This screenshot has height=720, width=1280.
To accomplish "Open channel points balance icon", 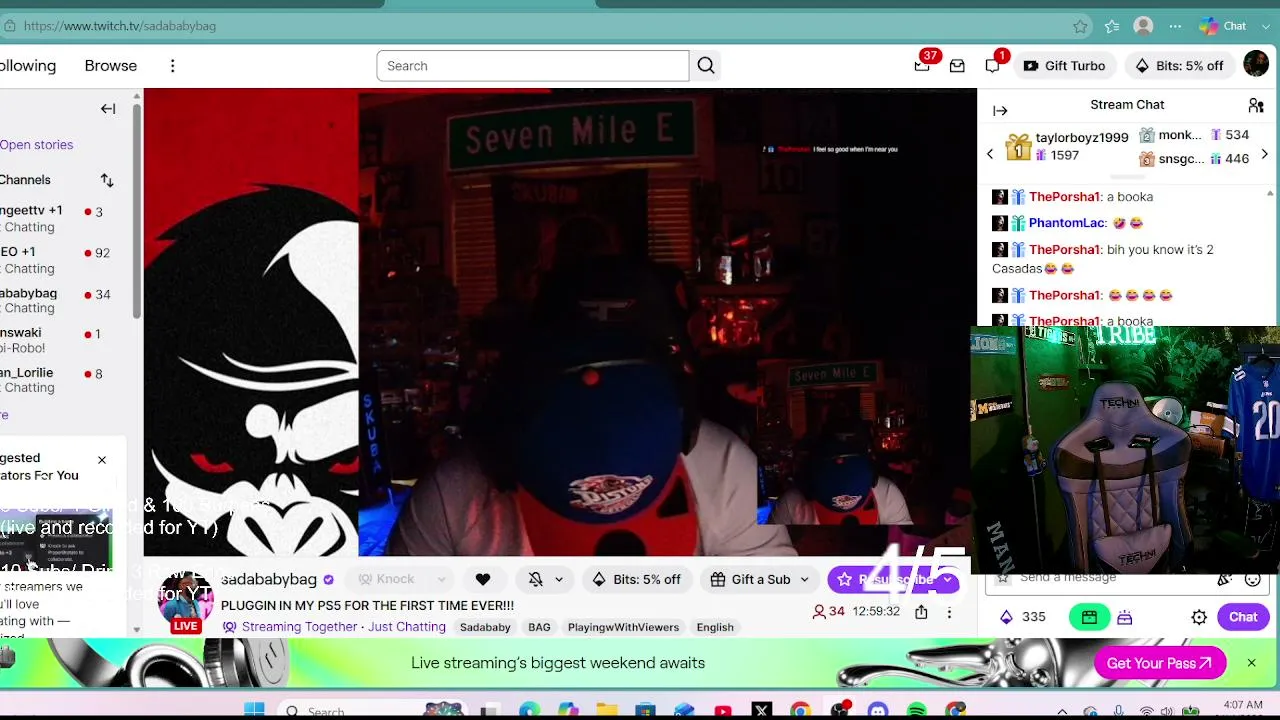I will point(1006,617).
